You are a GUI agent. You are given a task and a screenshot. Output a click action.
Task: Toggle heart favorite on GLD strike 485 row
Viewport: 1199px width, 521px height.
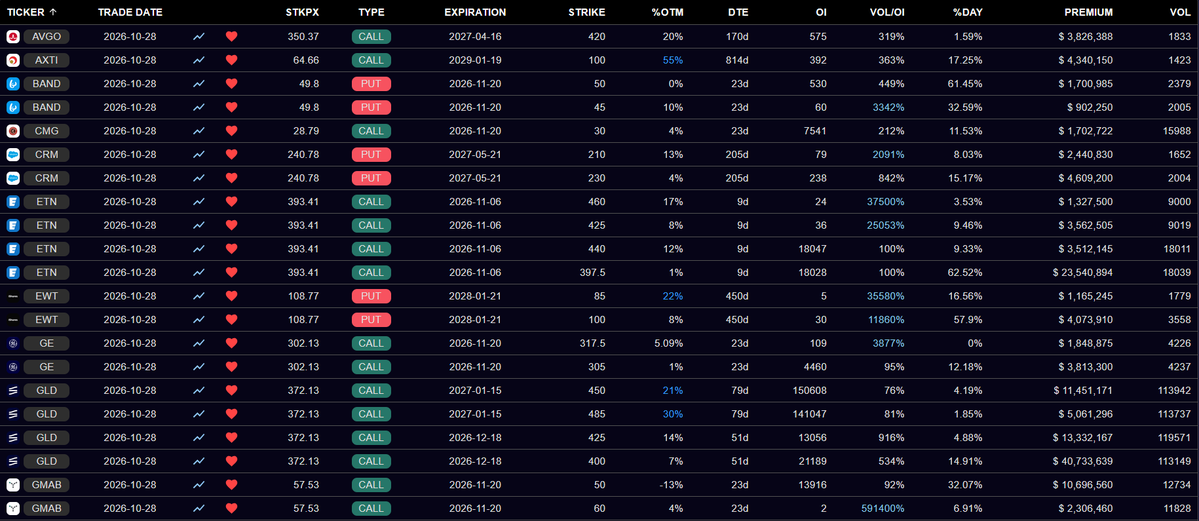232,414
